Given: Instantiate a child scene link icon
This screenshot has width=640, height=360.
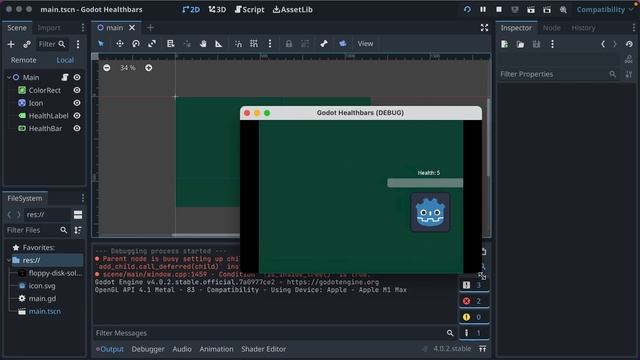Looking at the screenshot, I should click(27, 44).
